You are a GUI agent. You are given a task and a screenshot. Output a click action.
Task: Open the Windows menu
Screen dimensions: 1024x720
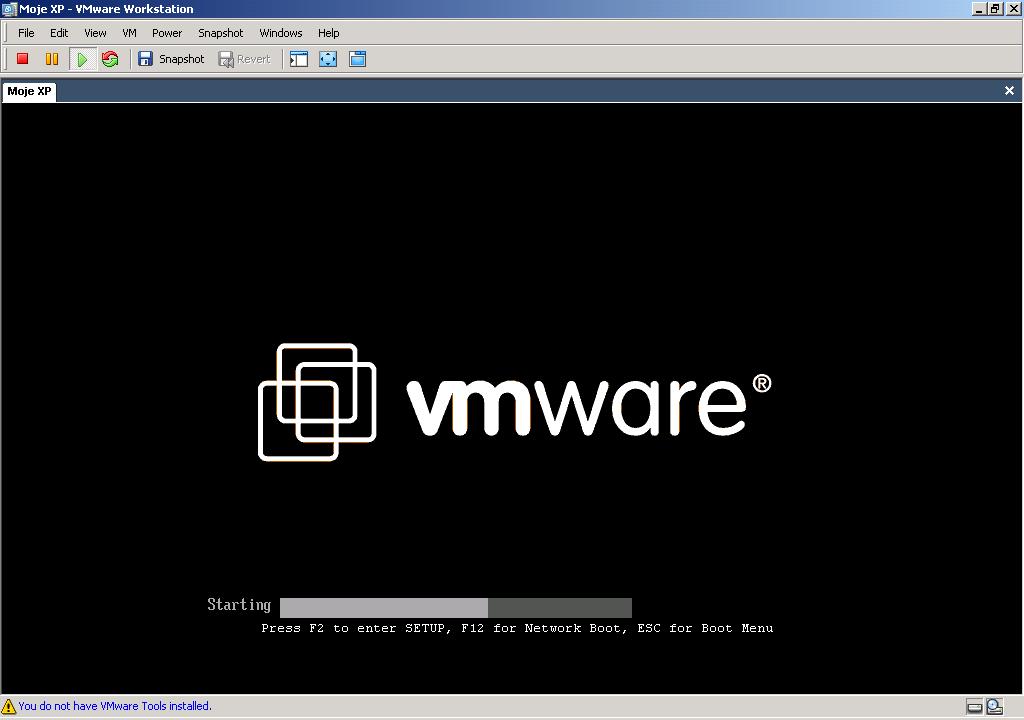(x=281, y=33)
